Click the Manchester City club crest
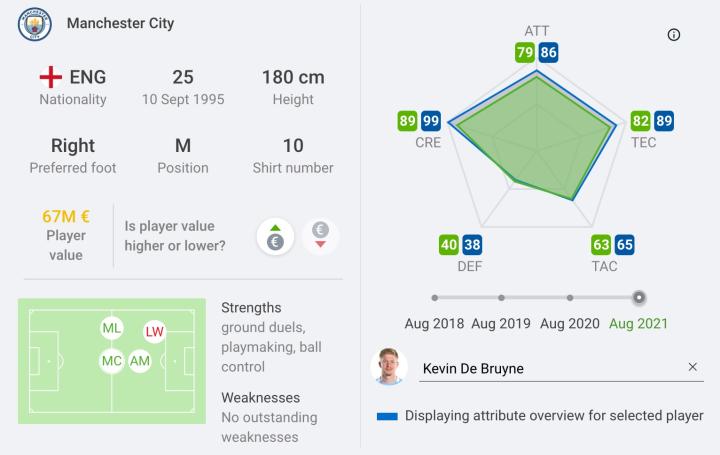 point(35,24)
